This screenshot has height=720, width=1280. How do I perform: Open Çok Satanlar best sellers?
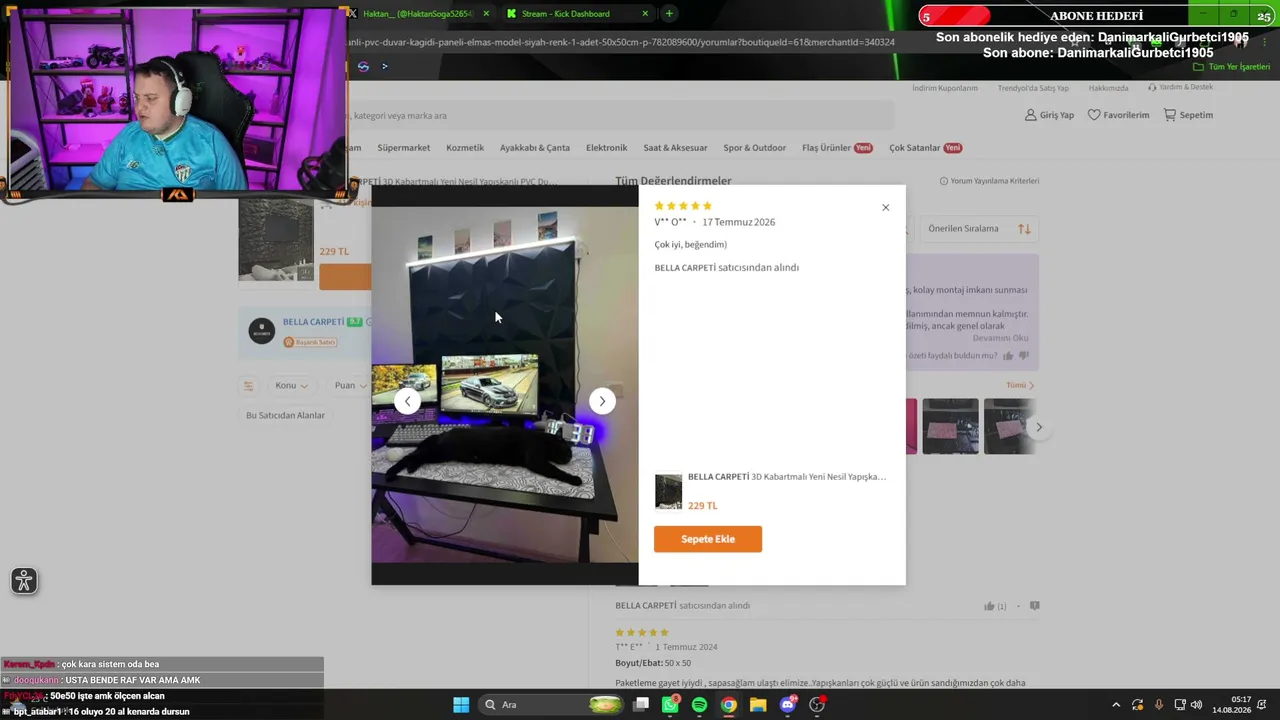(925, 148)
